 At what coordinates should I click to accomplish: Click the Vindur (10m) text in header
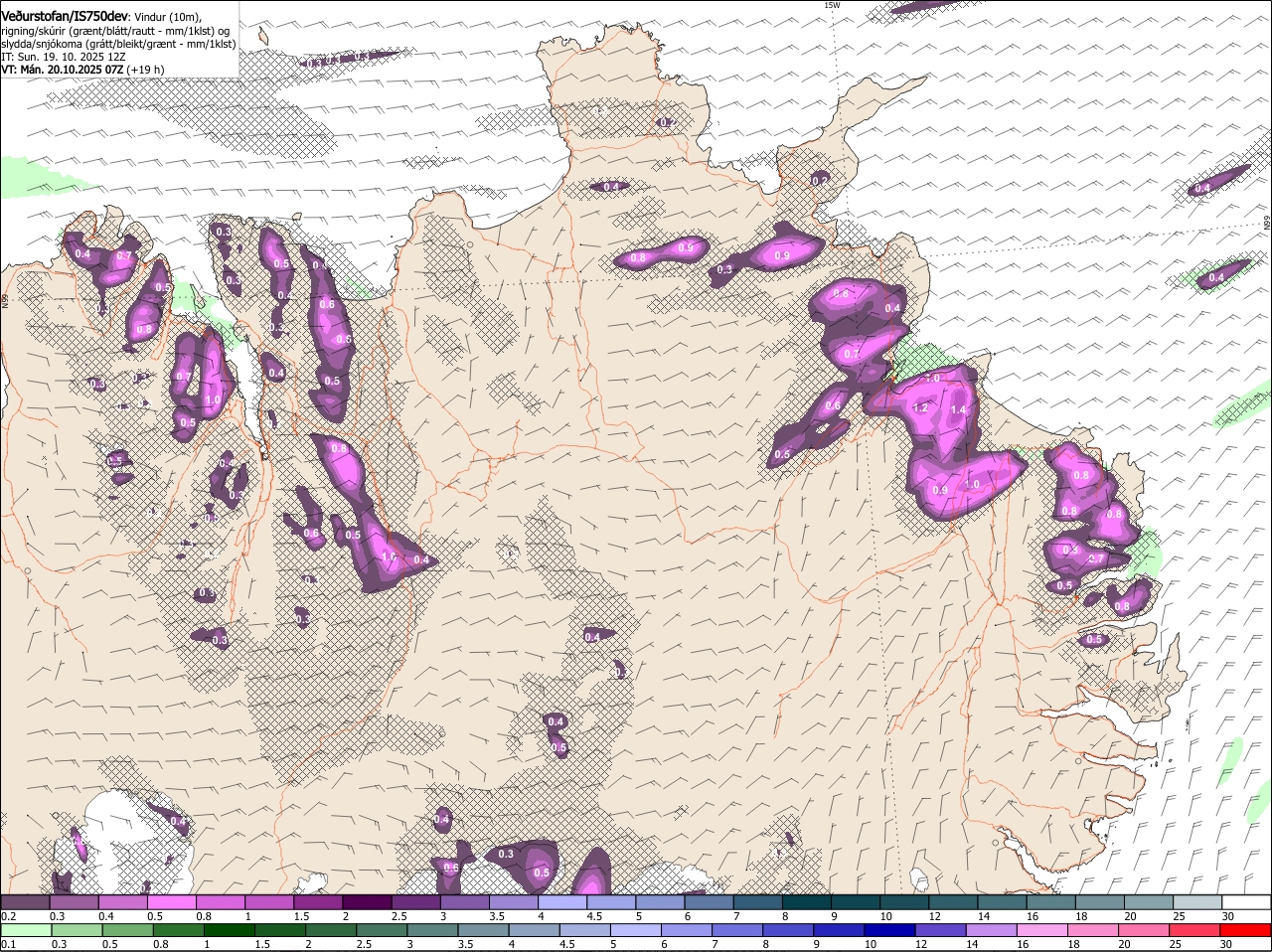click(x=167, y=17)
